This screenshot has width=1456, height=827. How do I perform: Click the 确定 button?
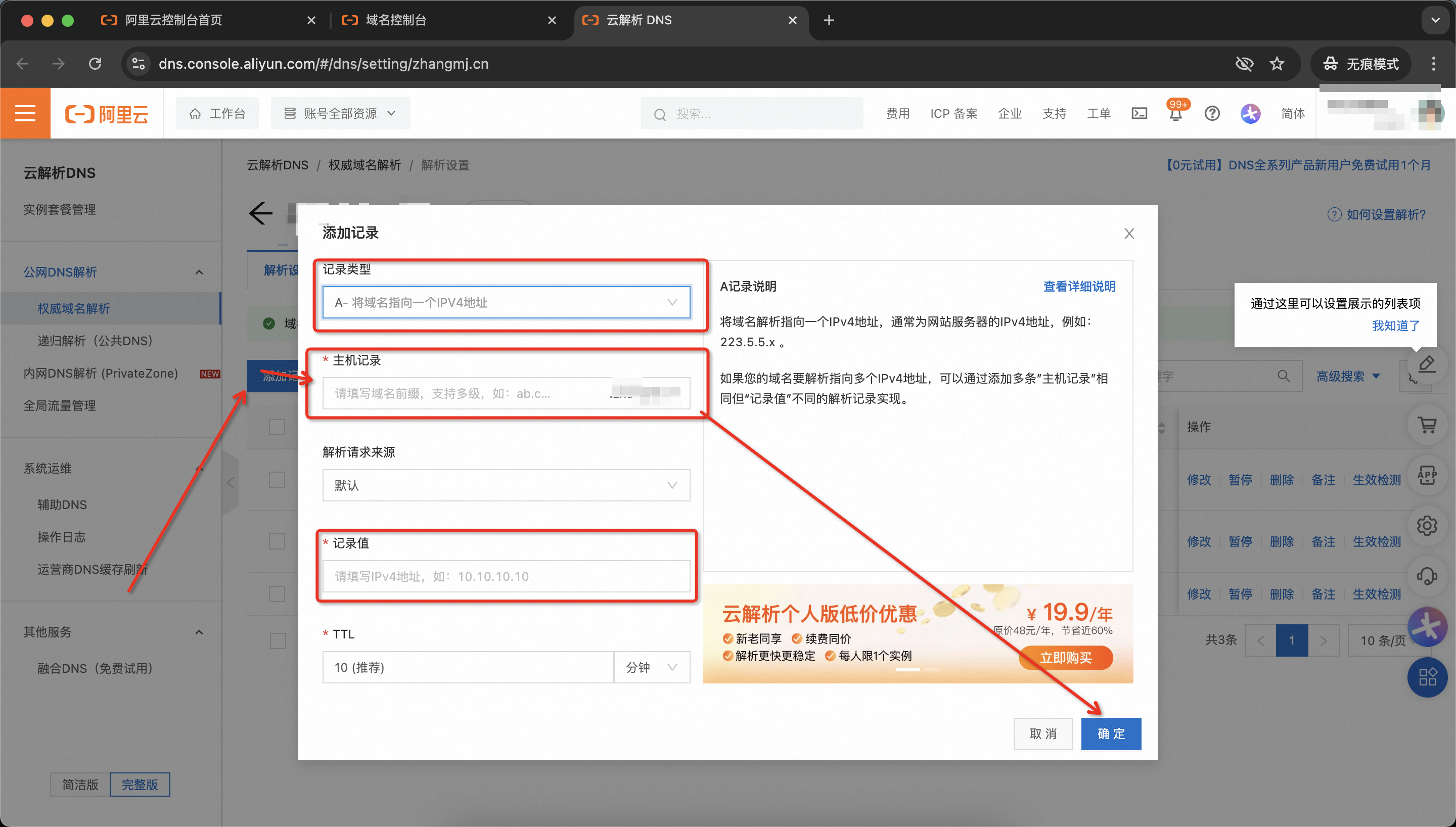pyautogui.click(x=1111, y=734)
